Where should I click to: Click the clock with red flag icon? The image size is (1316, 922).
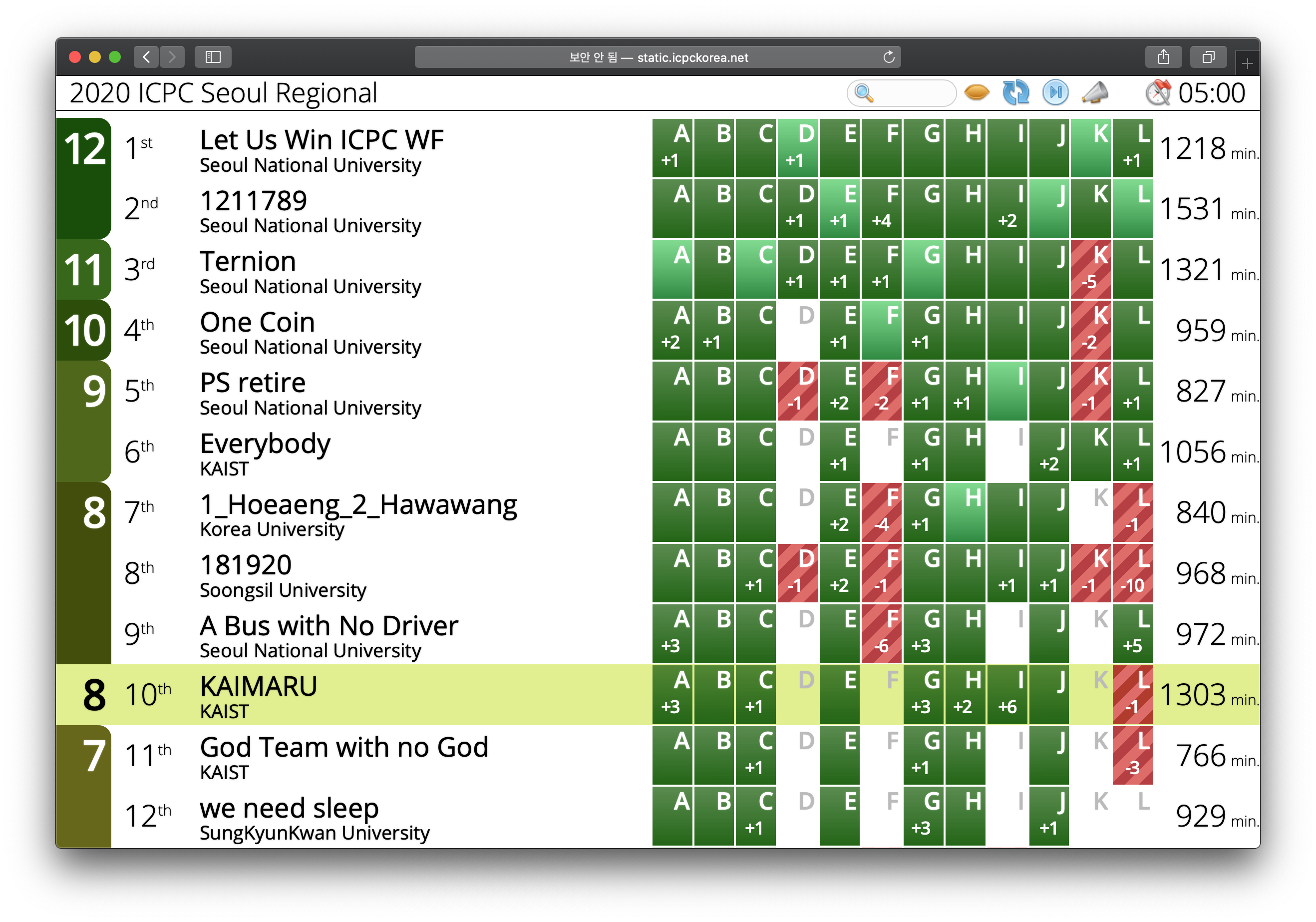tap(1158, 92)
